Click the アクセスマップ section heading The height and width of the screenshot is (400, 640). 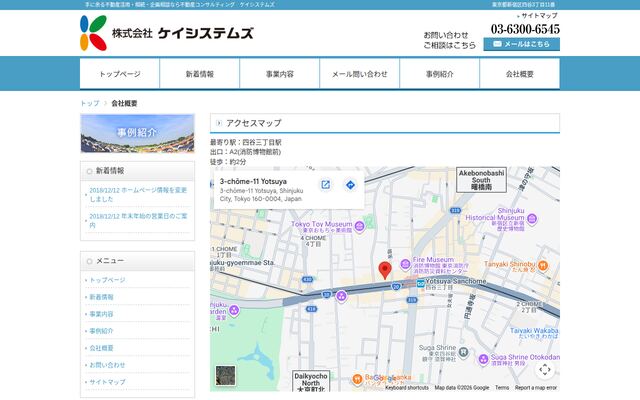tap(385, 123)
